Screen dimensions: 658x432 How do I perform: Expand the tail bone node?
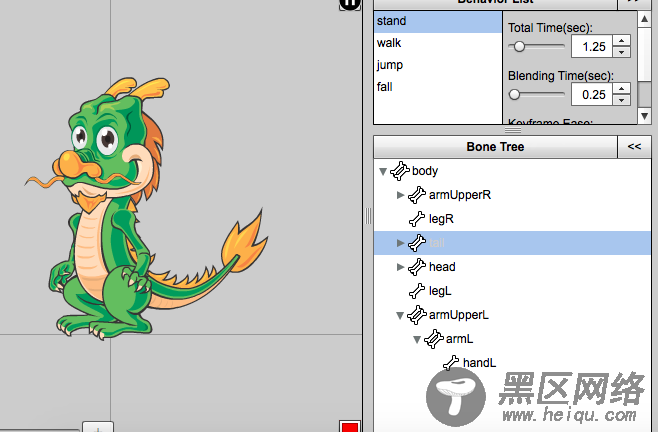click(x=400, y=243)
